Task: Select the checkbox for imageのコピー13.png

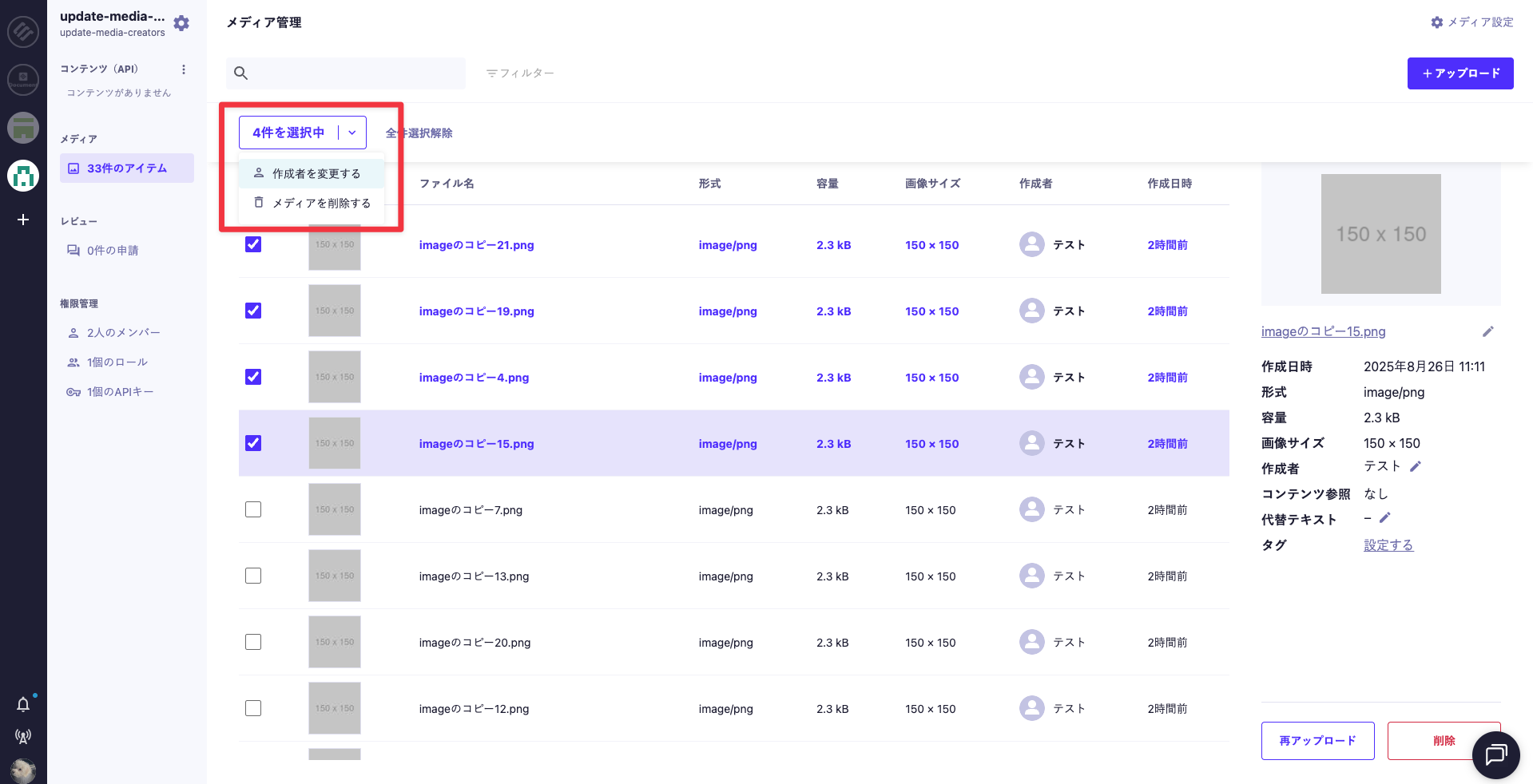Action: (253, 576)
